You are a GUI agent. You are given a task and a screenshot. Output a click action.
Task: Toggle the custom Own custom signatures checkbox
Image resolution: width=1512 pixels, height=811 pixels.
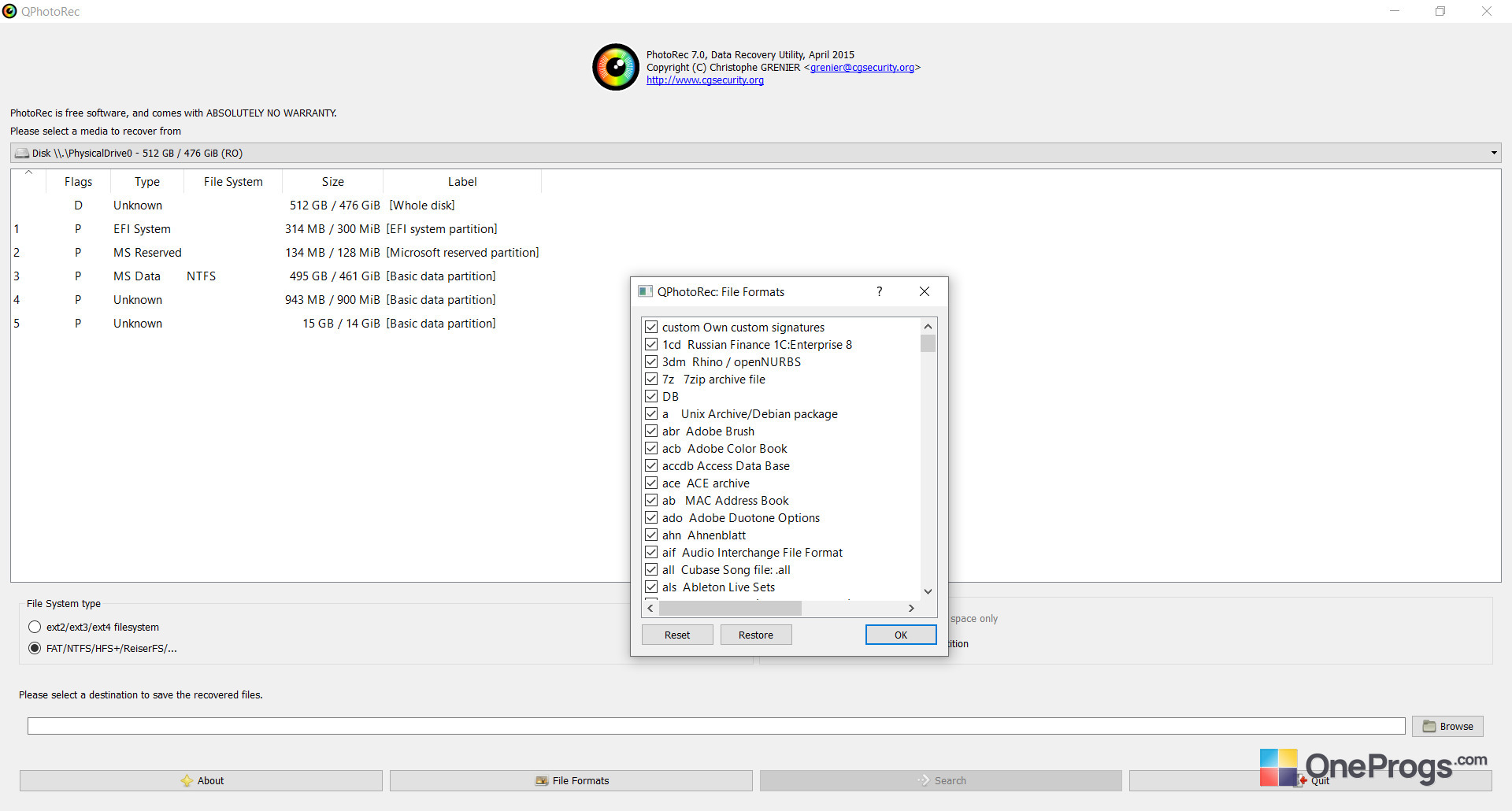click(x=651, y=327)
